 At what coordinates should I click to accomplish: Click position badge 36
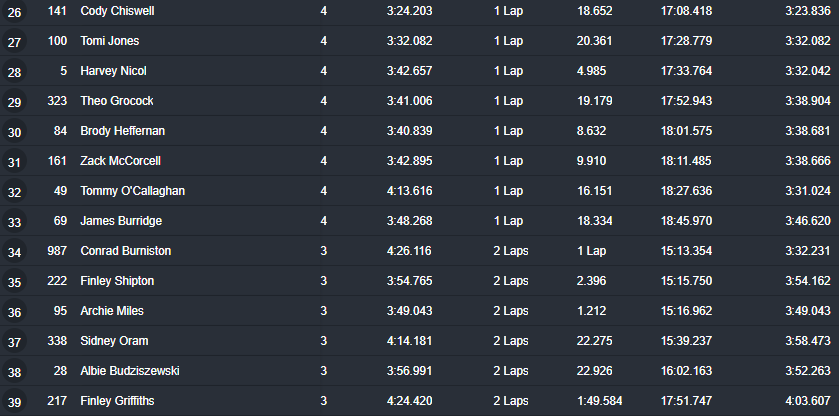(14, 311)
